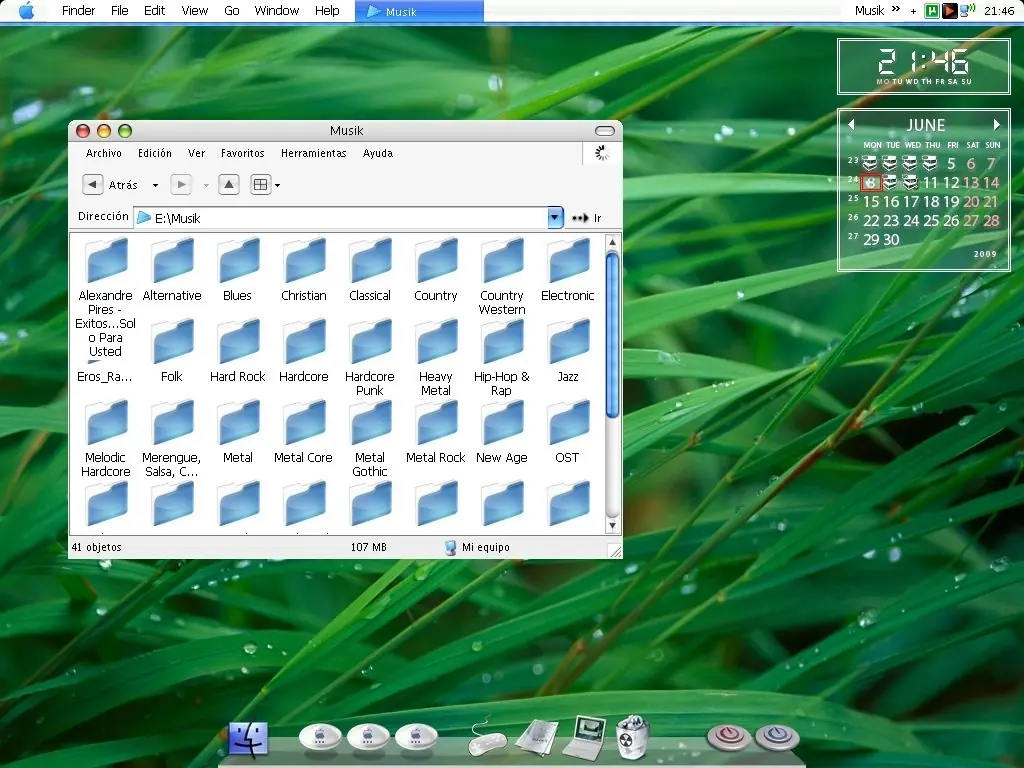Select the Metal folder
Screen dimensions: 1024x768
[238, 432]
